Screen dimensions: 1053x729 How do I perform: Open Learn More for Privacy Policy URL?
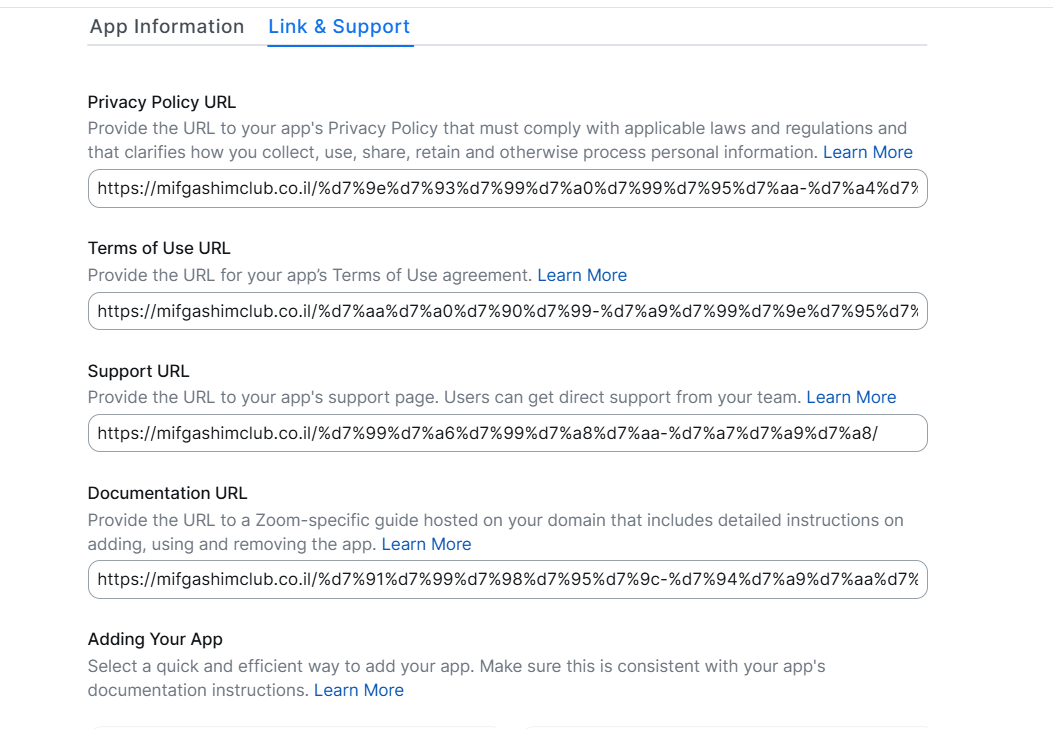tap(867, 152)
